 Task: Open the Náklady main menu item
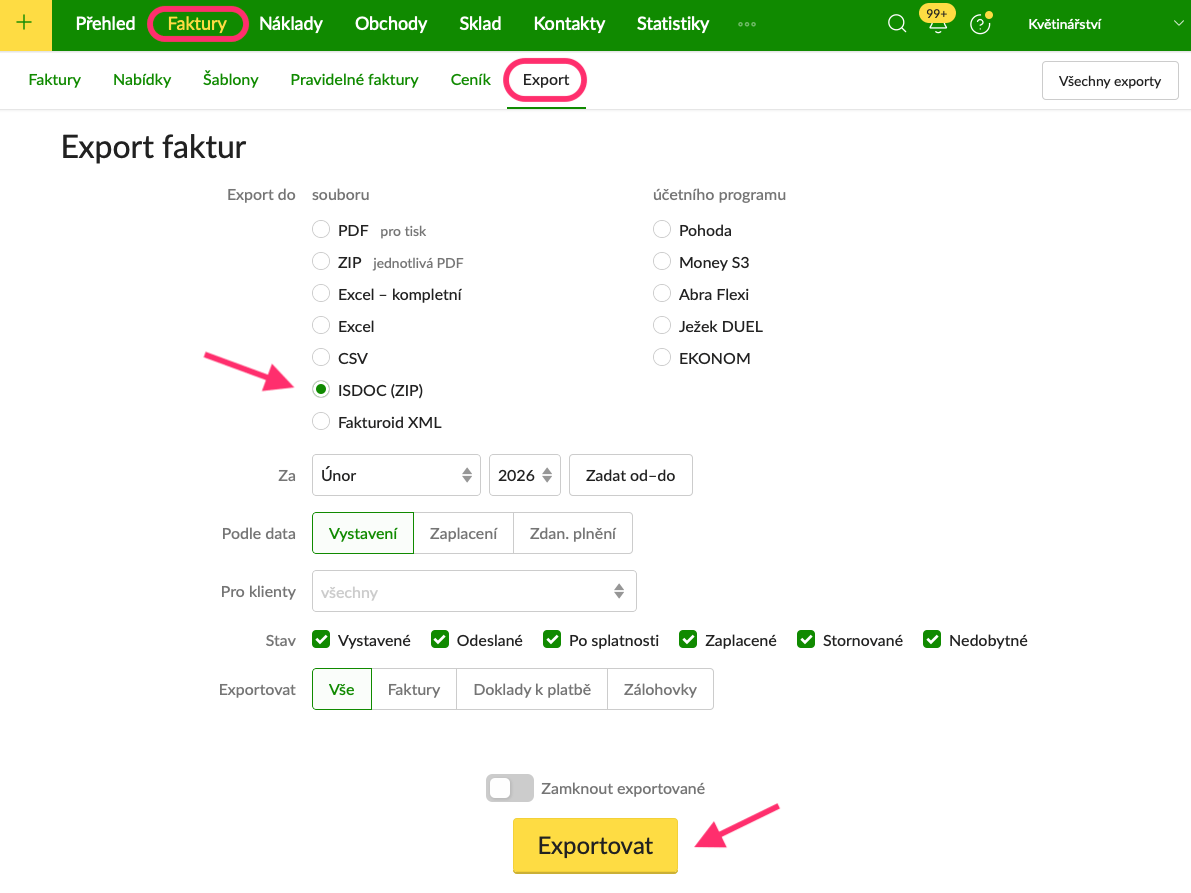[291, 24]
